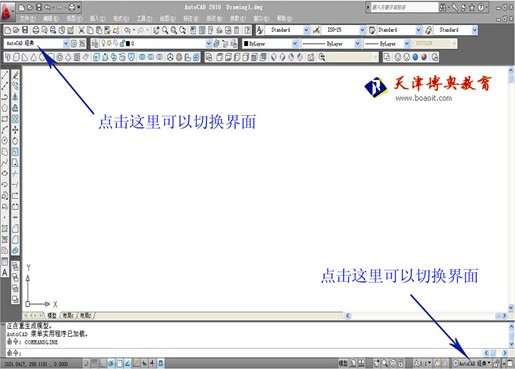Click the Cut scissors icon in the standard toolbar
Screen dimensions: 515x369
[x=81, y=30]
